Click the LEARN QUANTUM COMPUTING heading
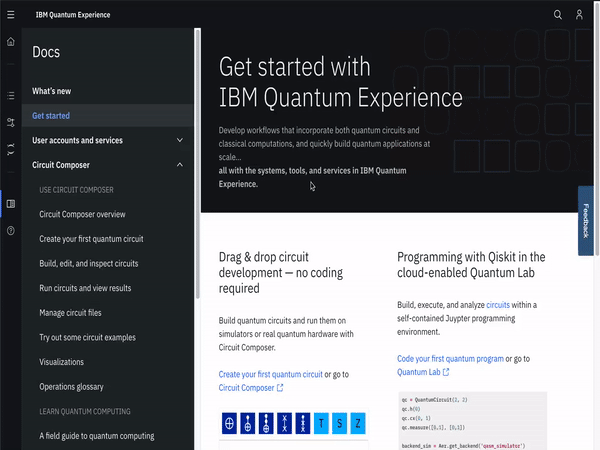Screen dimensions: 600x450 (x=85, y=411)
